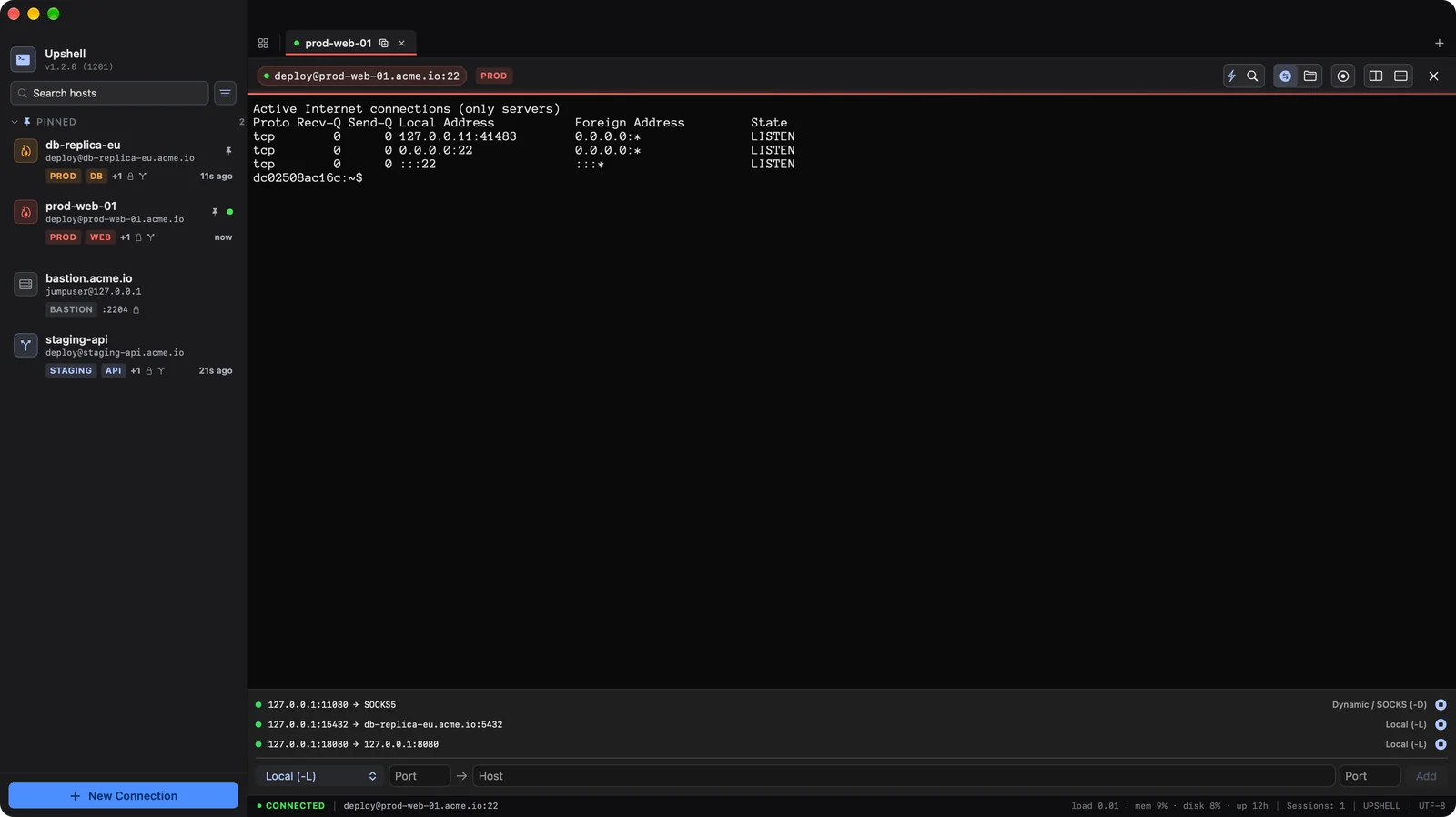Open terminal search magnifier icon
The width and height of the screenshot is (1456, 817).
click(1252, 76)
